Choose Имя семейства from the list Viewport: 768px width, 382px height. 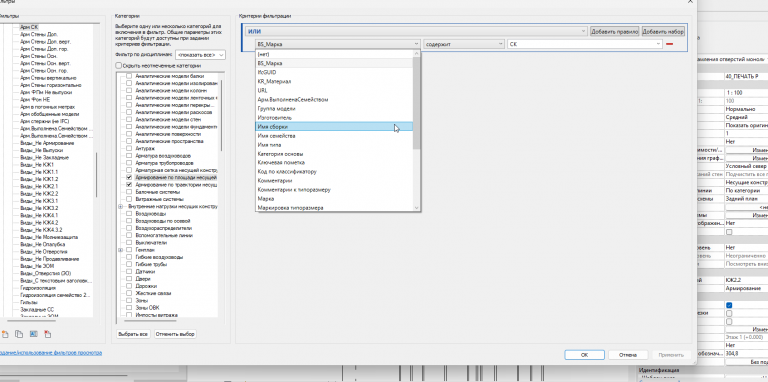click(x=334, y=136)
